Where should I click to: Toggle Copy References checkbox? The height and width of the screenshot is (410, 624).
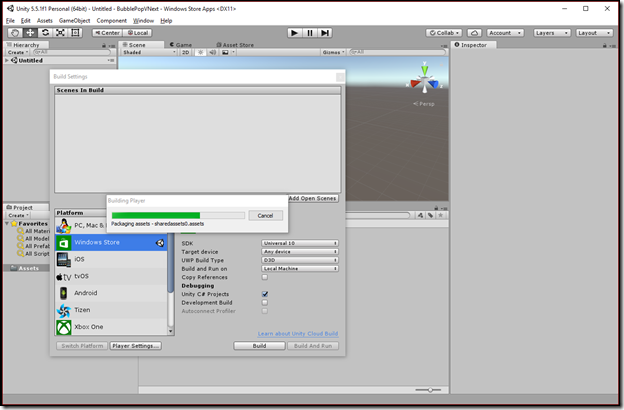(x=265, y=277)
